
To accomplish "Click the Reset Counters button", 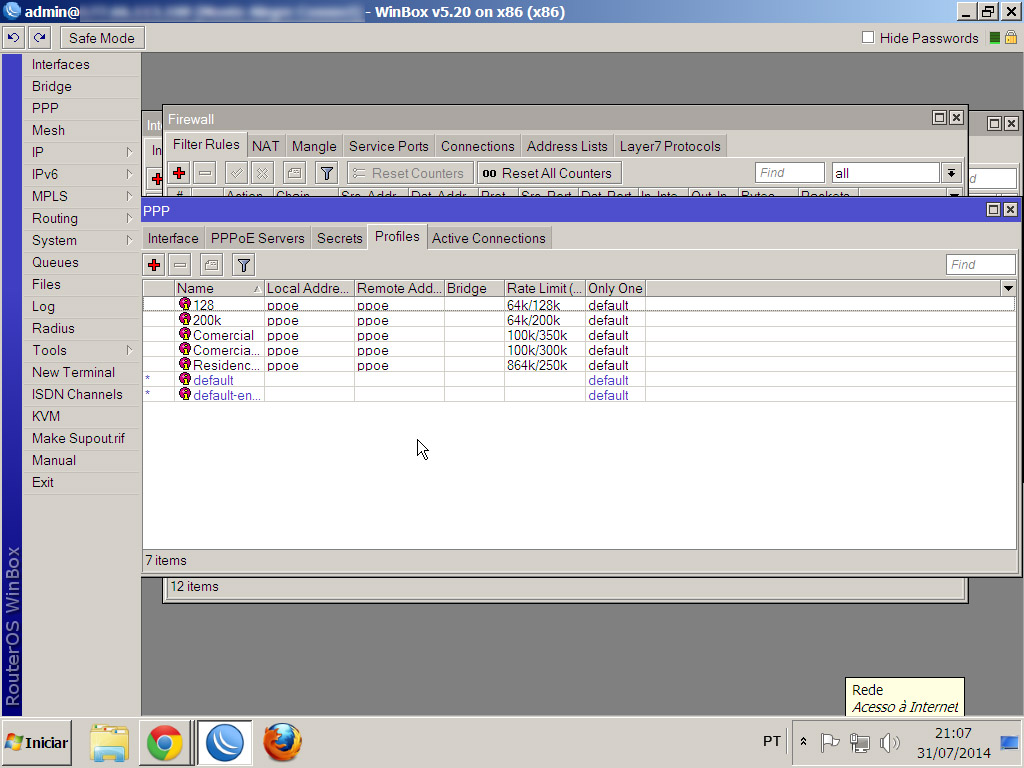I will (x=409, y=173).
